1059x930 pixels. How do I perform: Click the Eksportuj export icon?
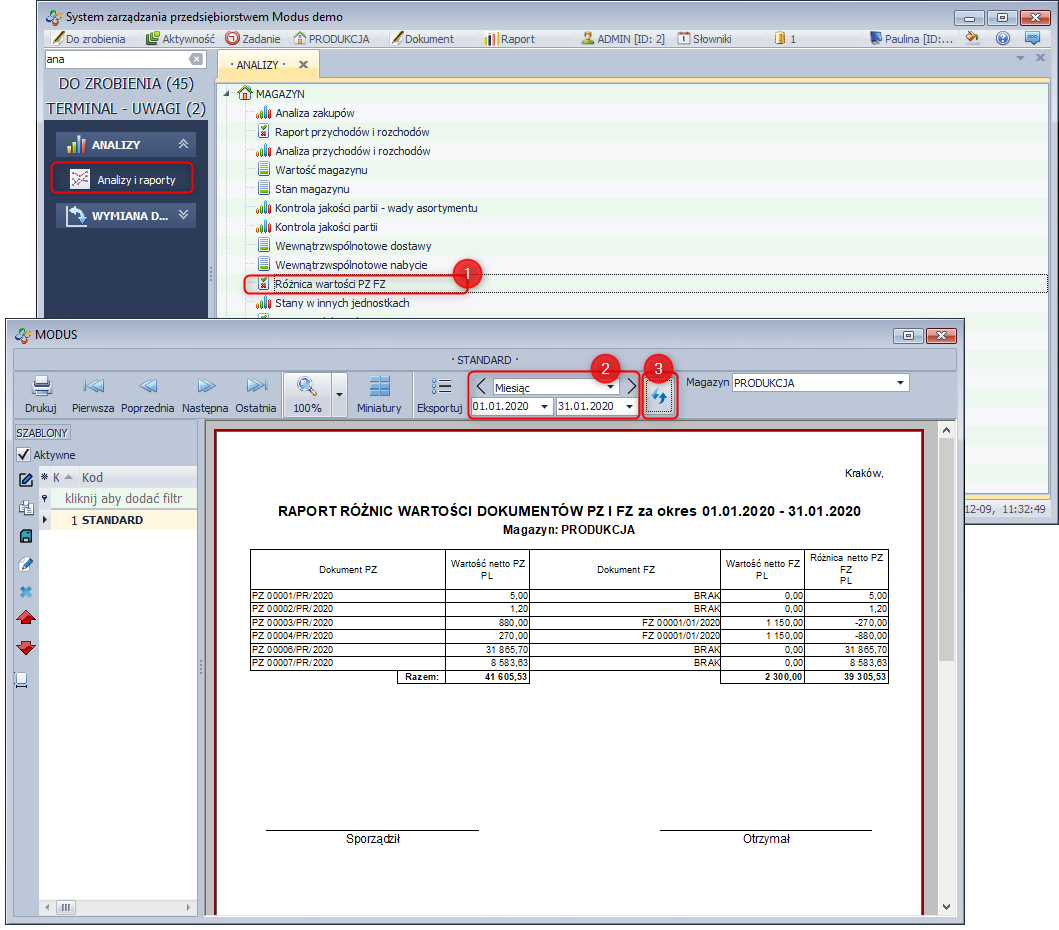coord(440,387)
